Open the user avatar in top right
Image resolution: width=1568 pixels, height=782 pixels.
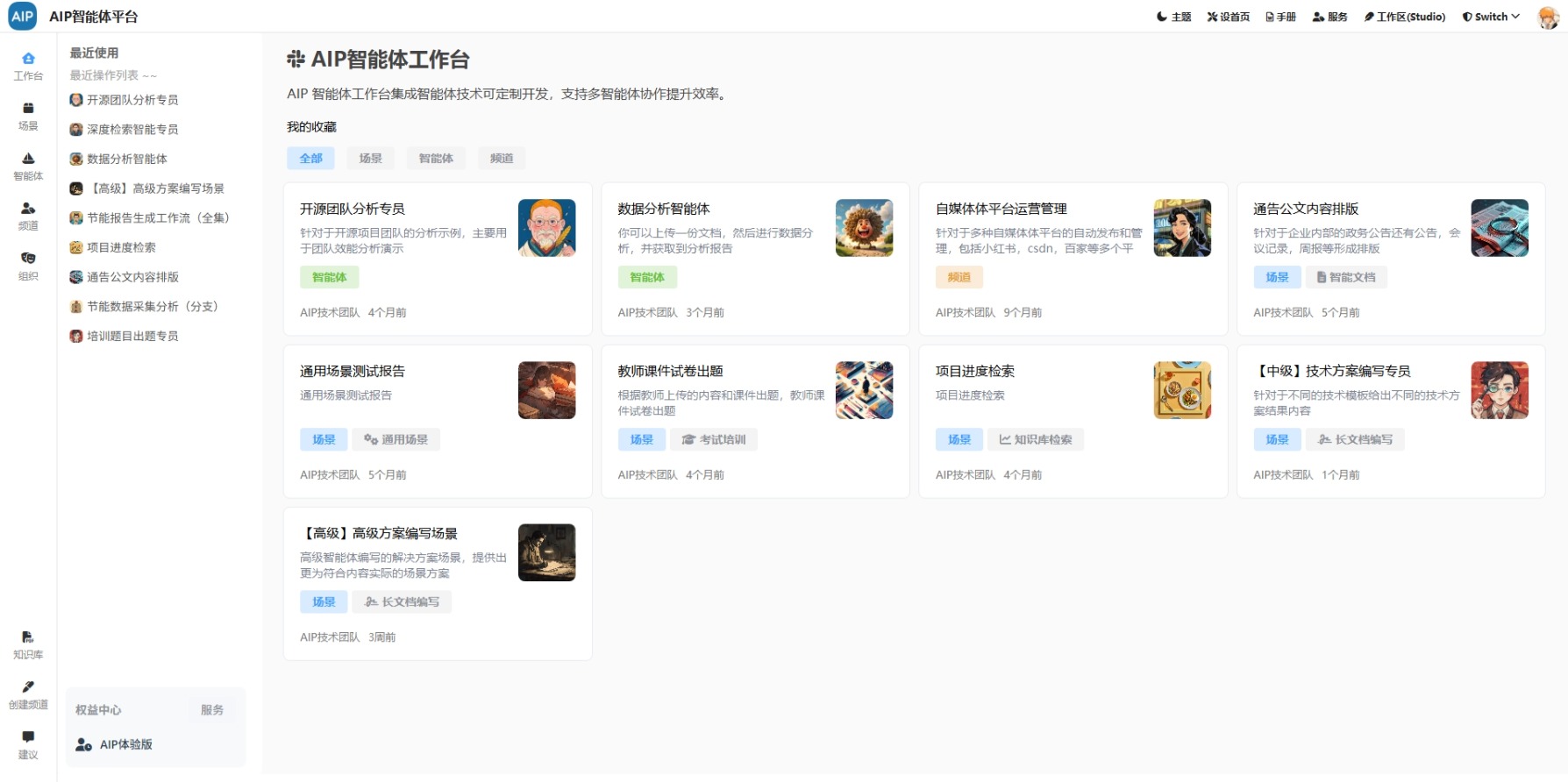click(1549, 17)
